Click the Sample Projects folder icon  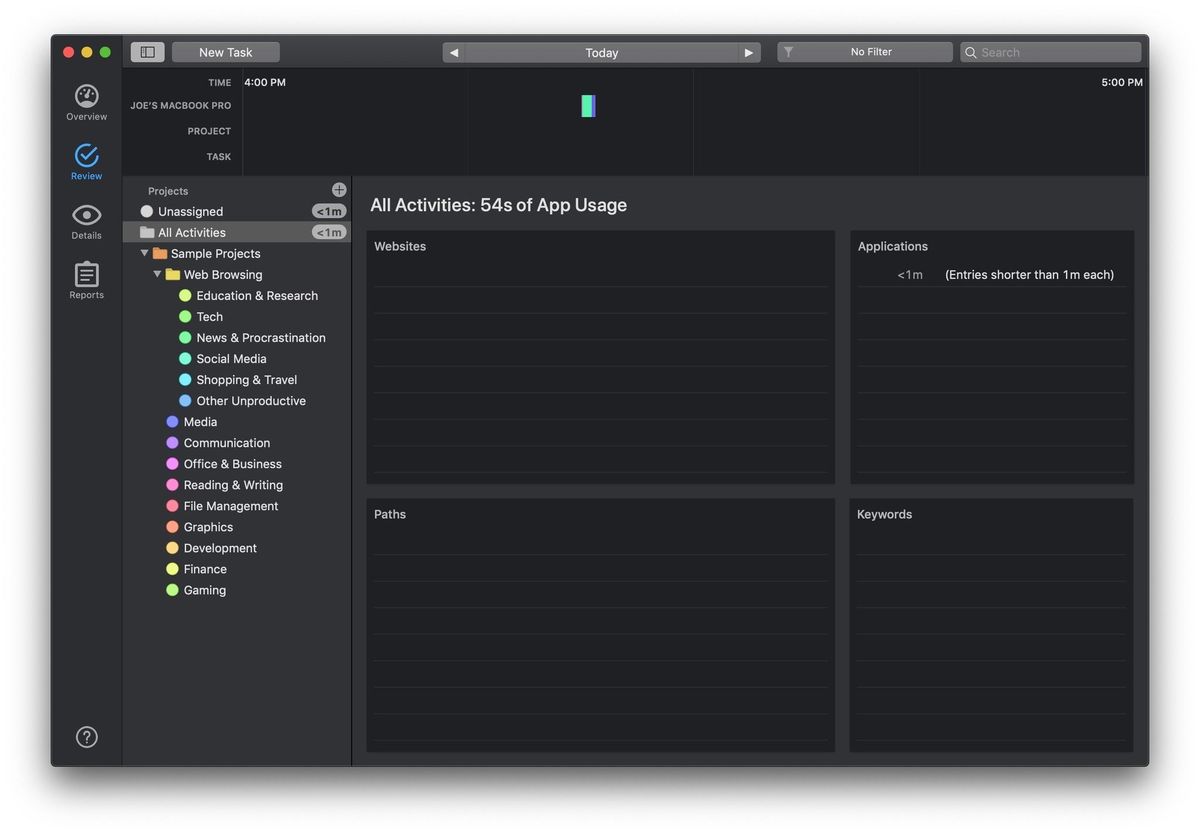[160, 253]
